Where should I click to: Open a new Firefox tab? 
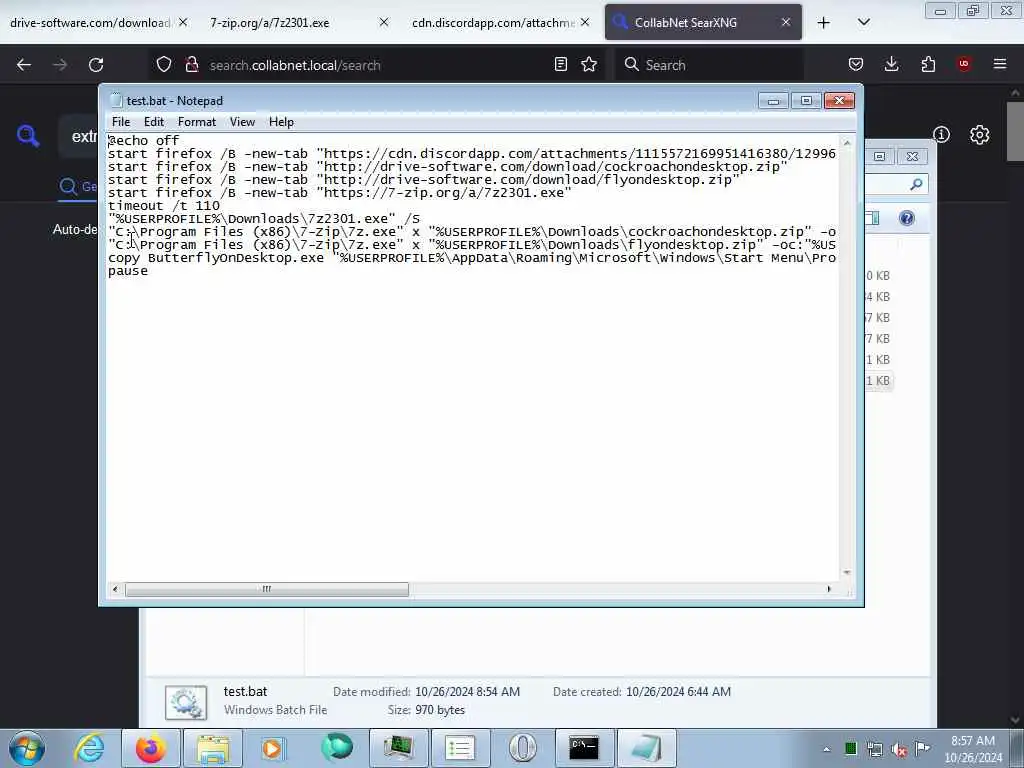[824, 23]
